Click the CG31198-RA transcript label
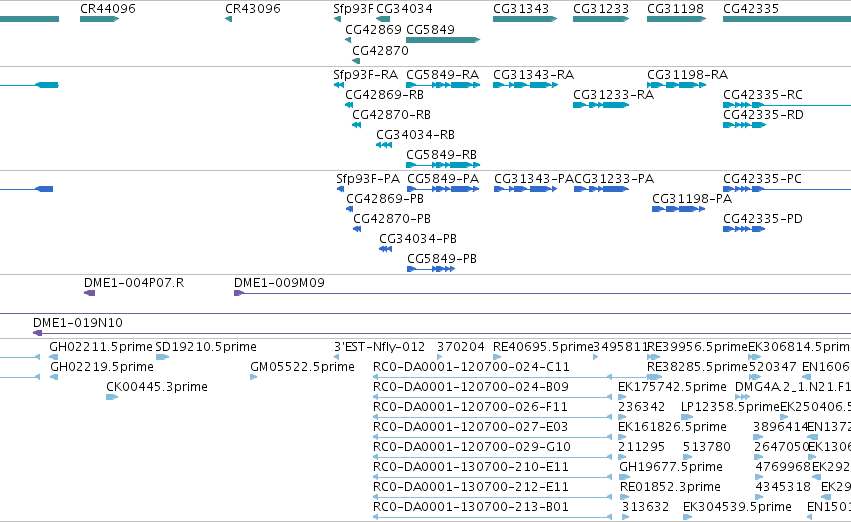851x522 pixels. tap(687, 74)
